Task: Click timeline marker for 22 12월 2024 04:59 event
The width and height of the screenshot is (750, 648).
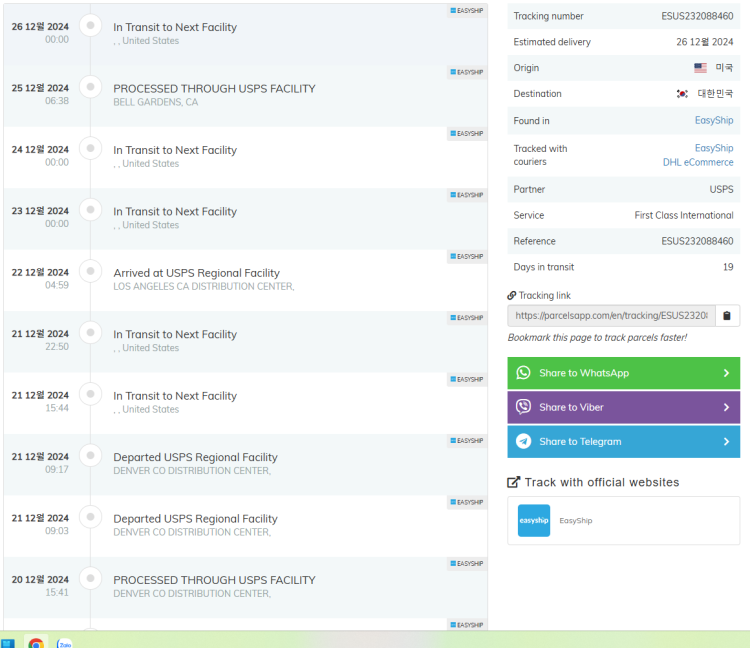Action: pyautogui.click(x=90, y=271)
